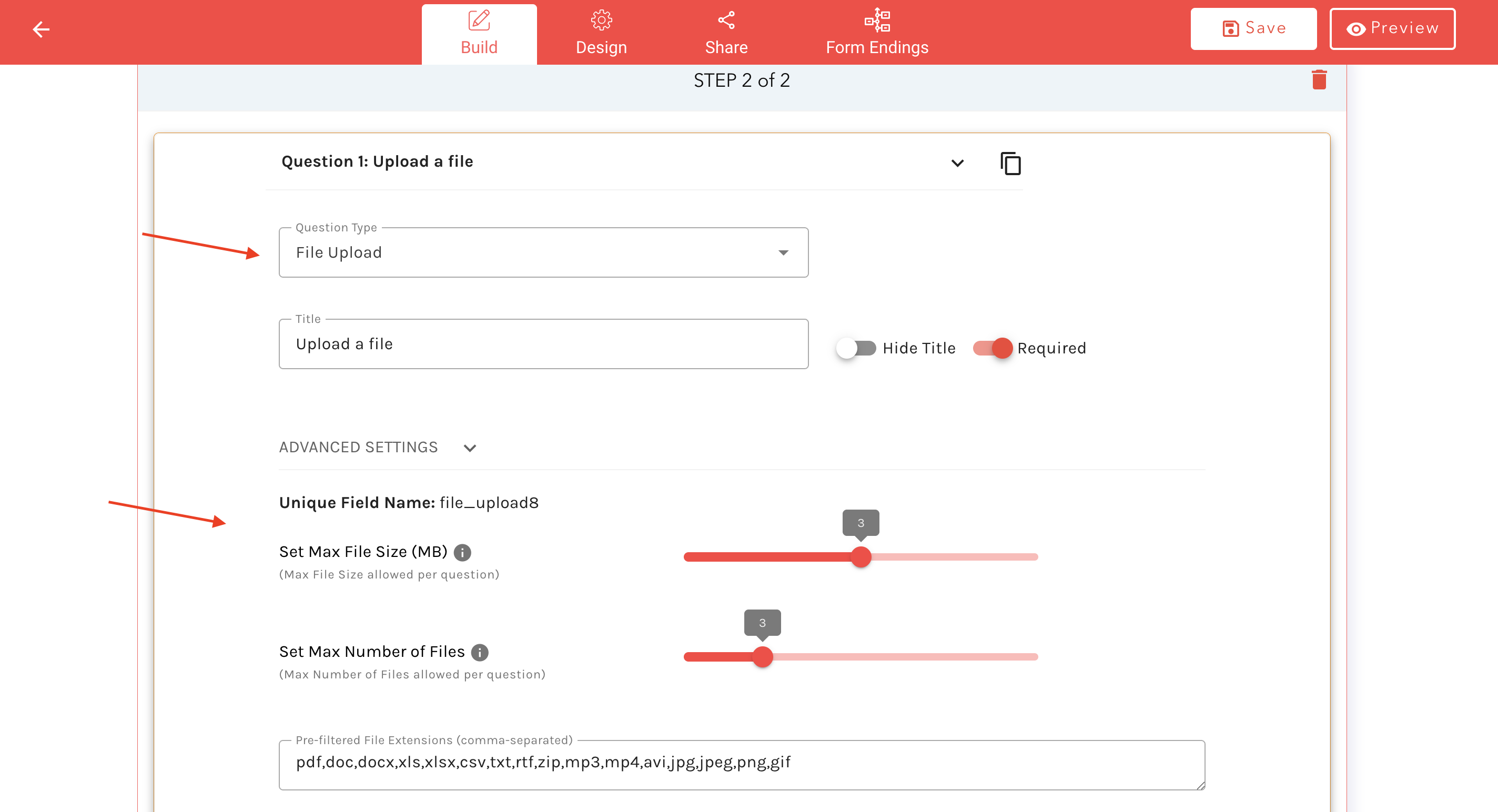Image resolution: width=1498 pixels, height=812 pixels.
Task: Click the Question 1: Upload a file heading
Action: coord(377,161)
